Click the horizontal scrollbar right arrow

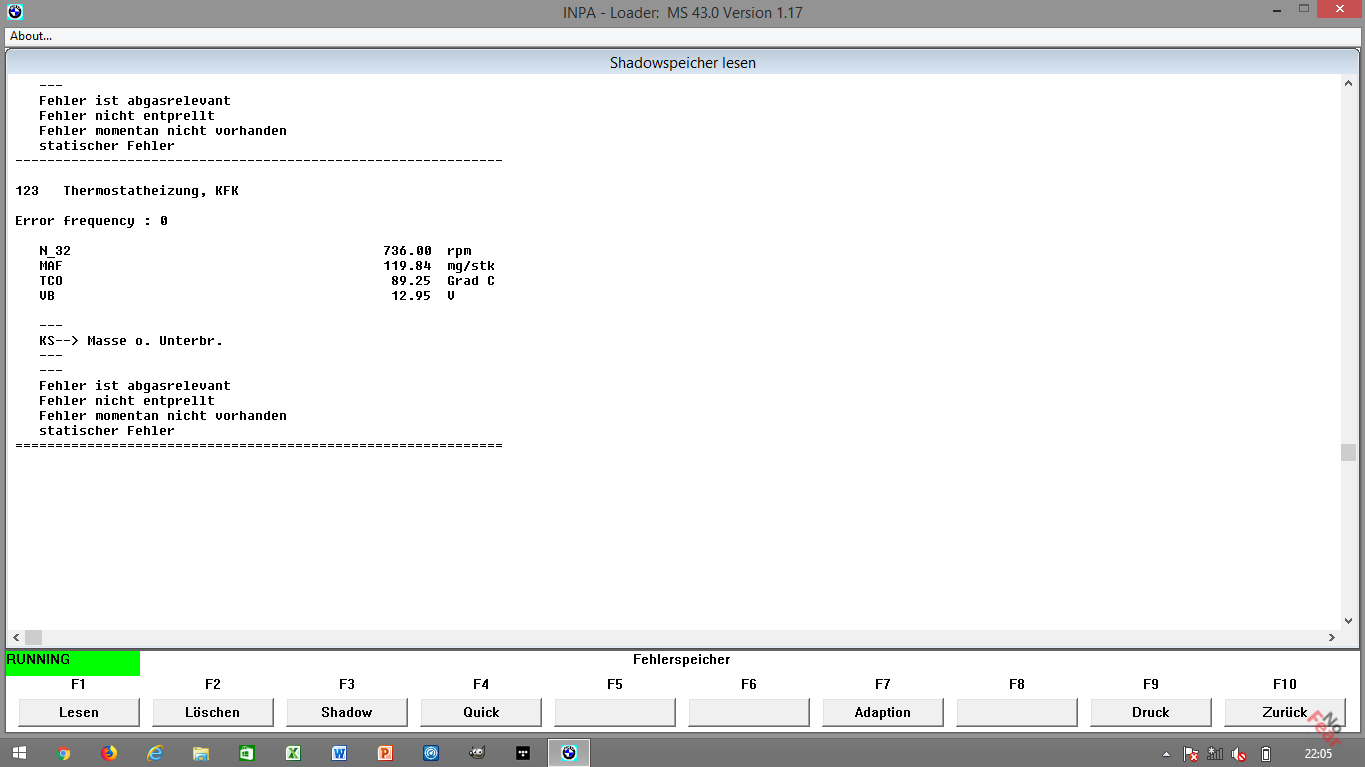click(x=1332, y=637)
